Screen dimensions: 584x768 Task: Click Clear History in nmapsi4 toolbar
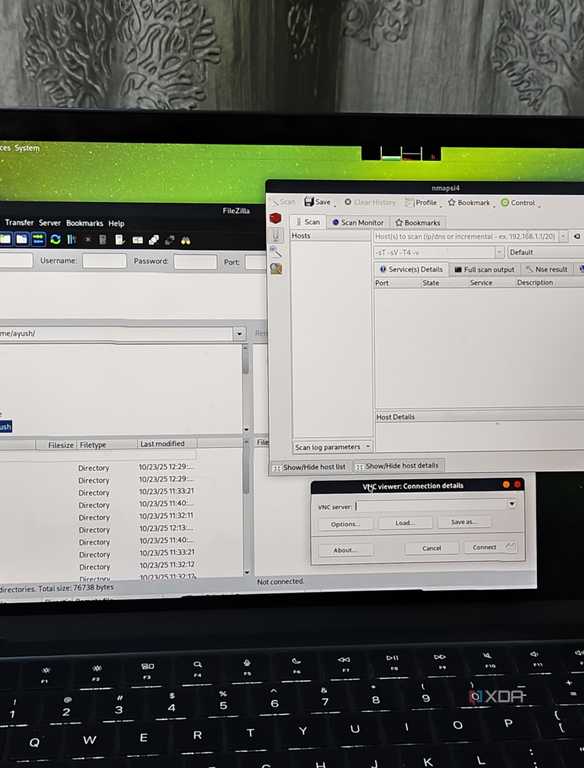coord(370,202)
